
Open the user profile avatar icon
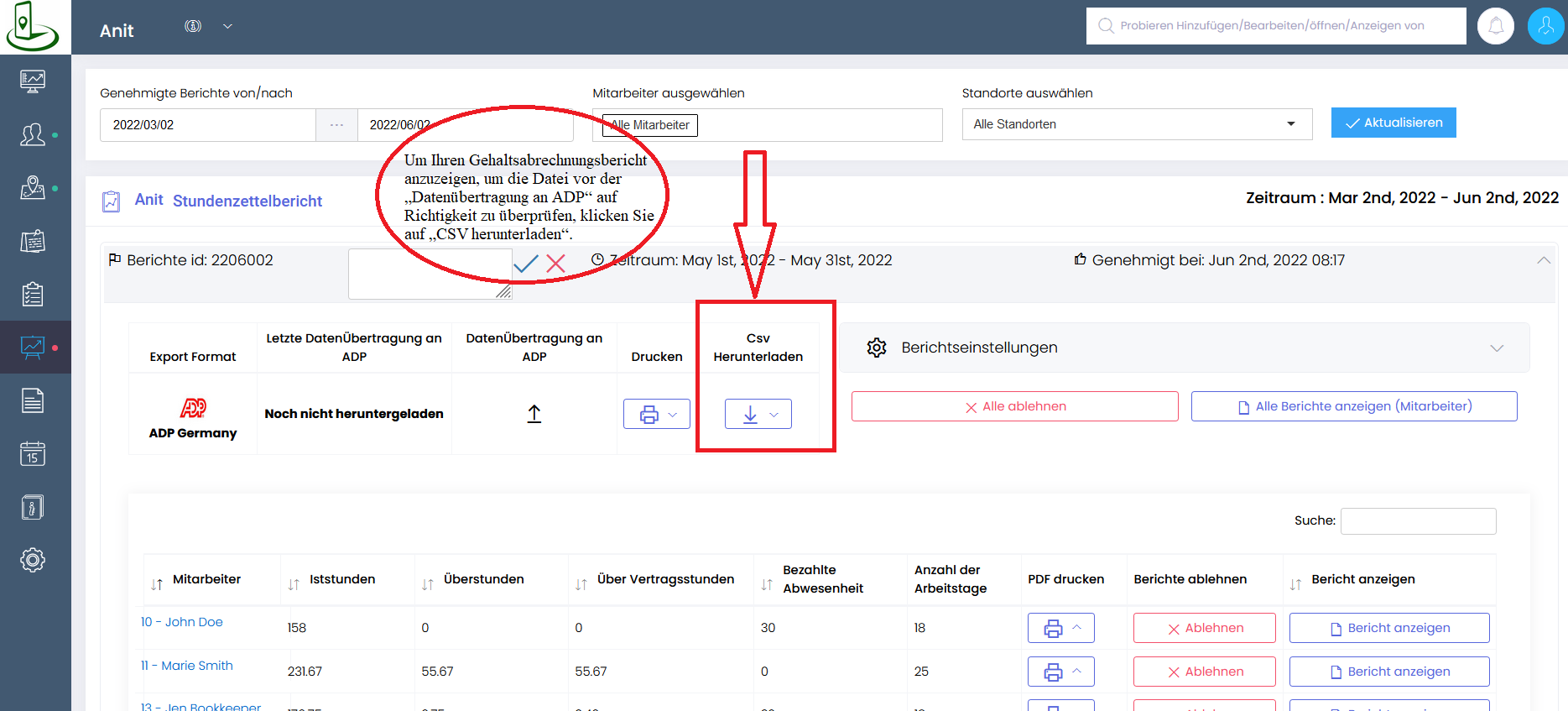point(1545,26)
